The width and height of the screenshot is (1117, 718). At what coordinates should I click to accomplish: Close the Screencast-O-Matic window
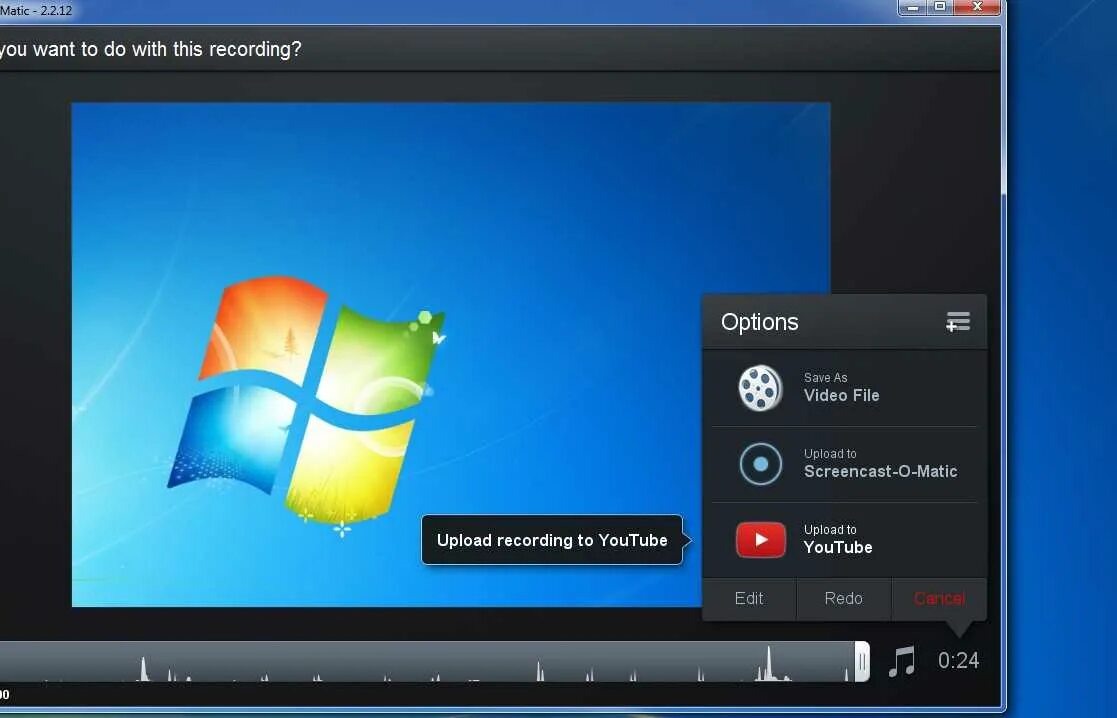(977, 7)
